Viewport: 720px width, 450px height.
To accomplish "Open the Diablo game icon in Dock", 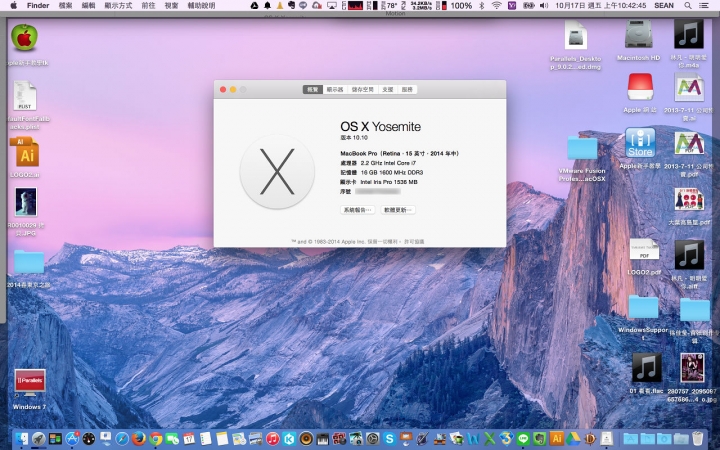I will [590, 439].
